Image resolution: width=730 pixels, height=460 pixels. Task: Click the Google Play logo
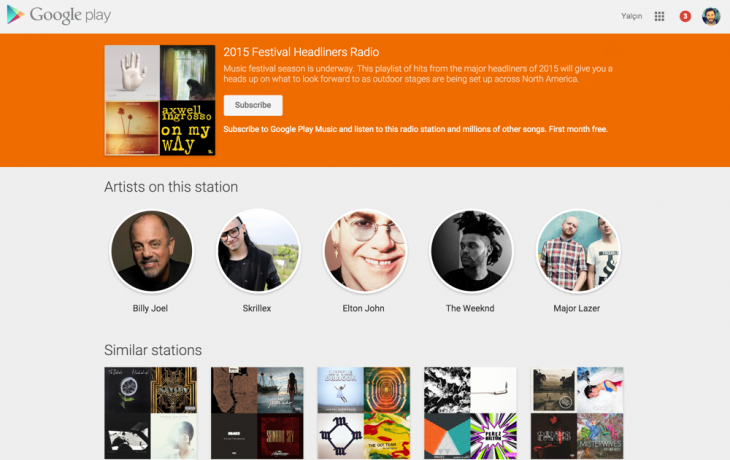[x=58, y=16]
